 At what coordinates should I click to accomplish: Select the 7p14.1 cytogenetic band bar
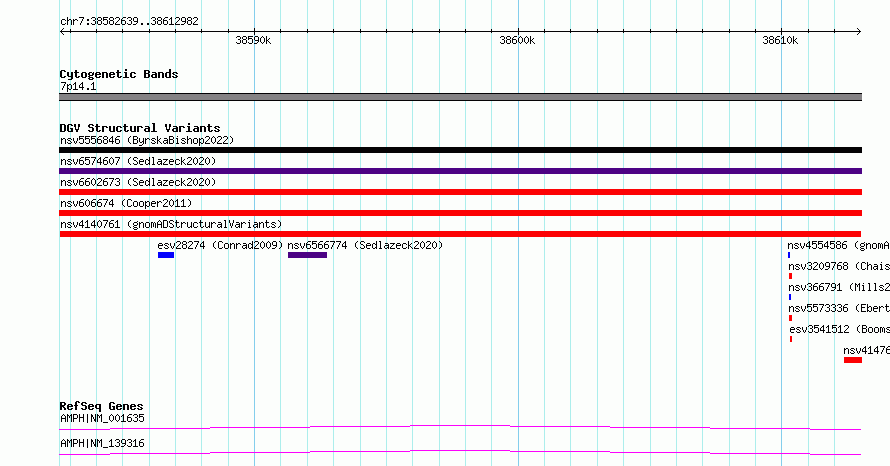(460, 97)
